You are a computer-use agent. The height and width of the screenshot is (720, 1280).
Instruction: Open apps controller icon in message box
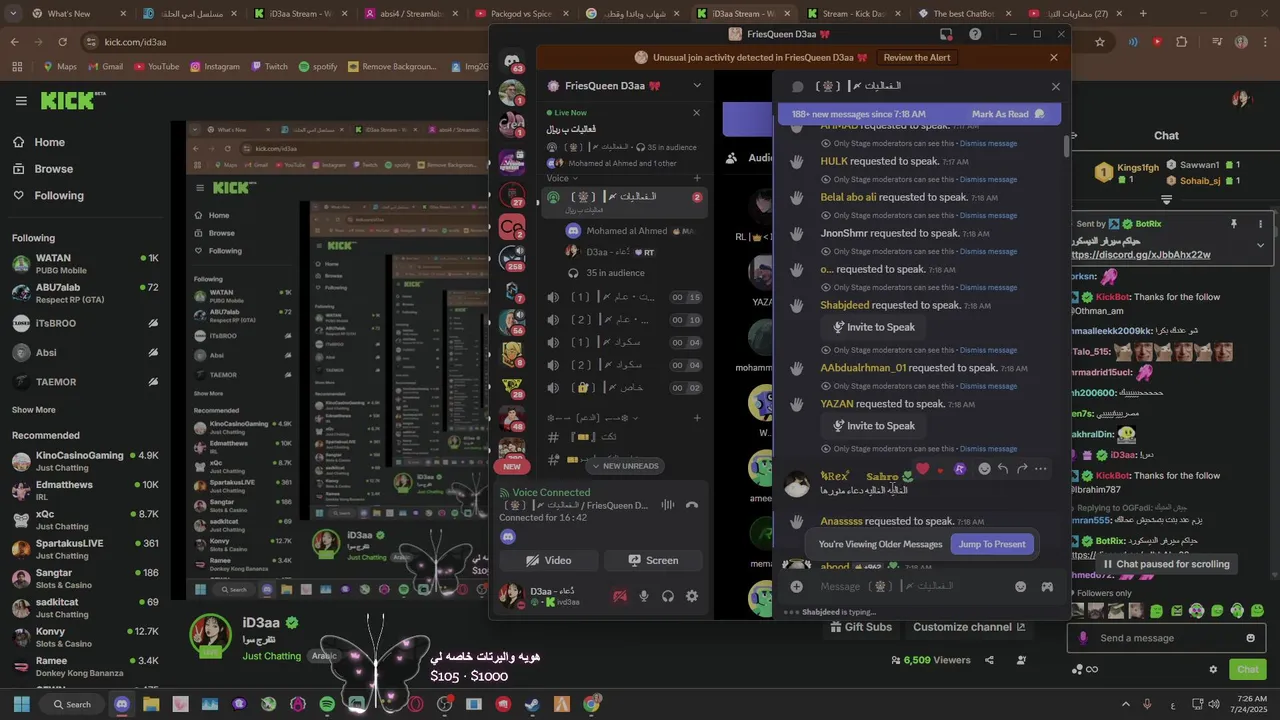(x=1047, y=586)
